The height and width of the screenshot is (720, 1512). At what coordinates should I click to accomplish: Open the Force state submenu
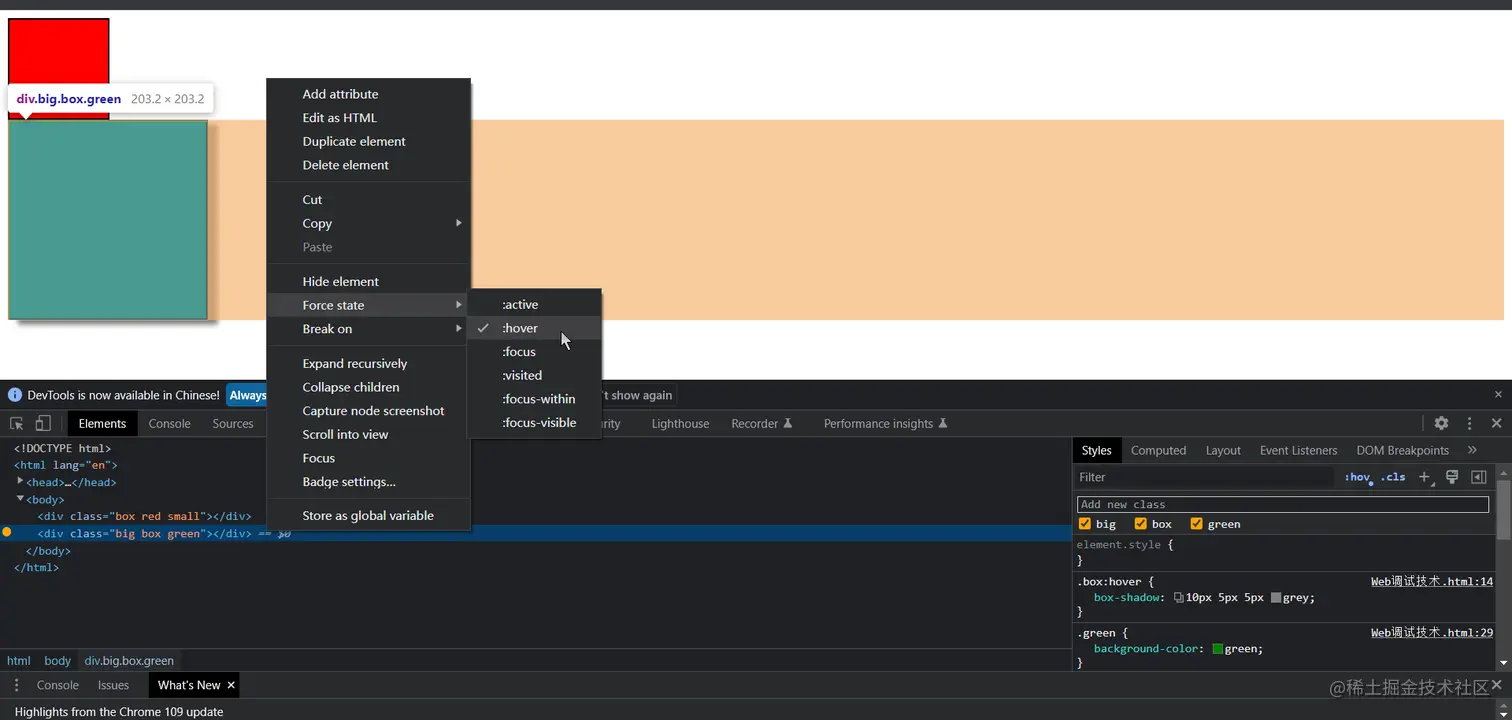pyautogui.click(x=368, y=305)
